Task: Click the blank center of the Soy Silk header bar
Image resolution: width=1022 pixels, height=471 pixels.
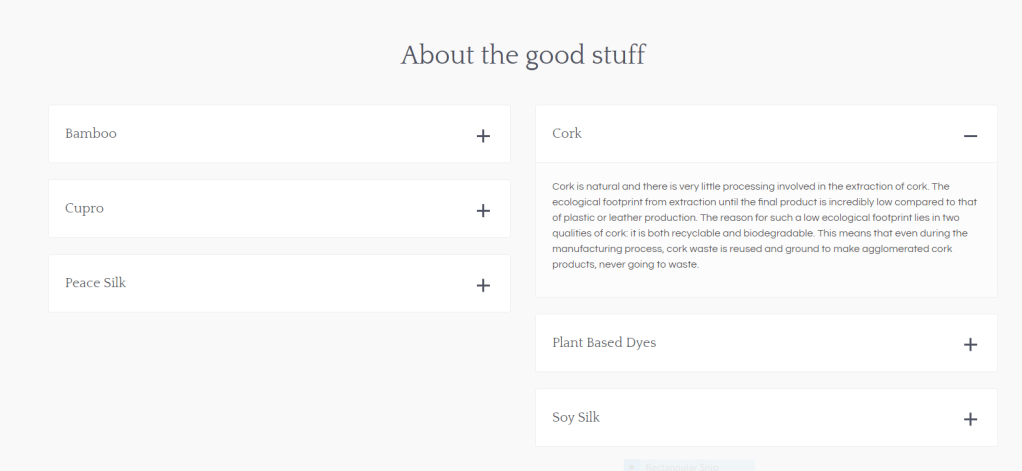Action: pos(766,418)
